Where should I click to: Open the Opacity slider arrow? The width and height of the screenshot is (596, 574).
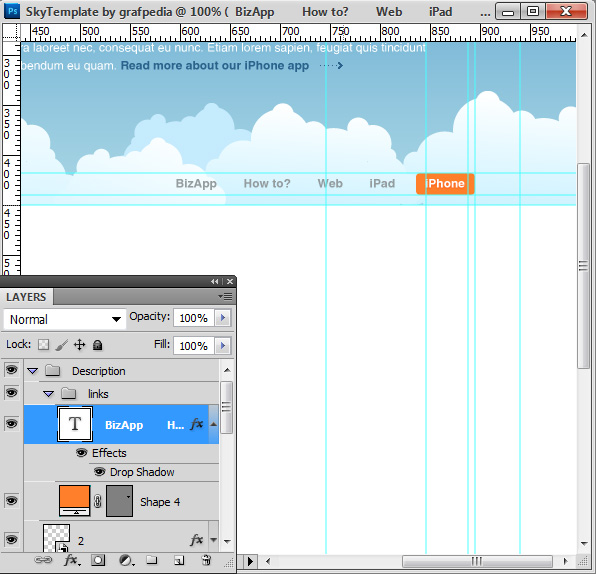tap(223, 317)
